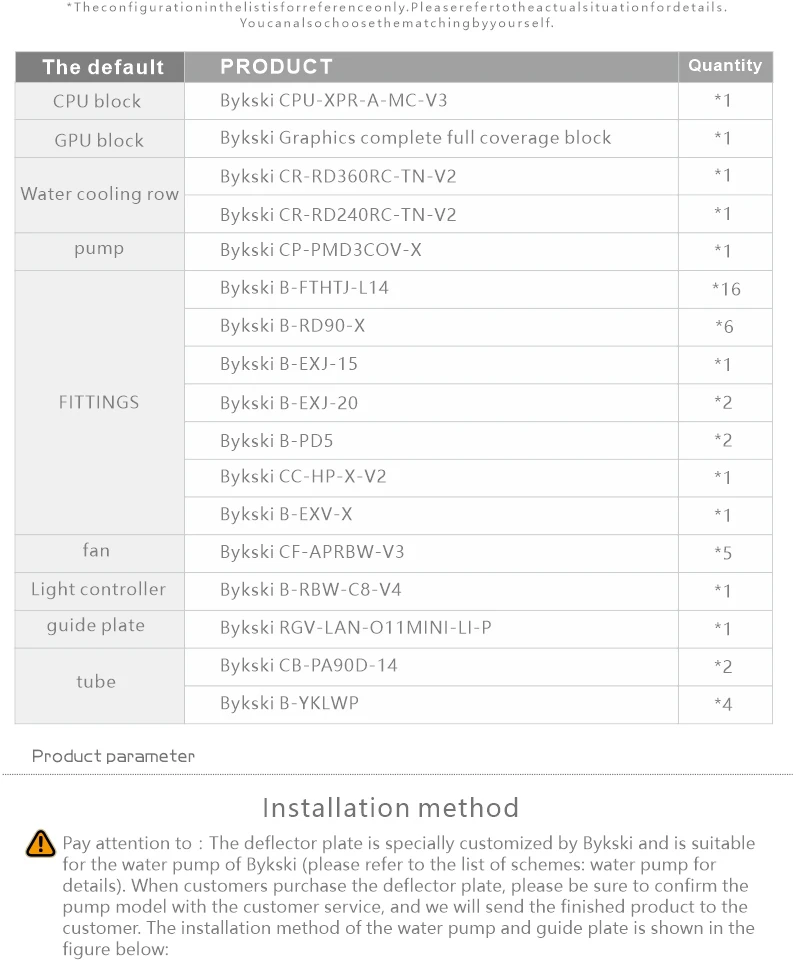Select the Light controller category cell

98,590
